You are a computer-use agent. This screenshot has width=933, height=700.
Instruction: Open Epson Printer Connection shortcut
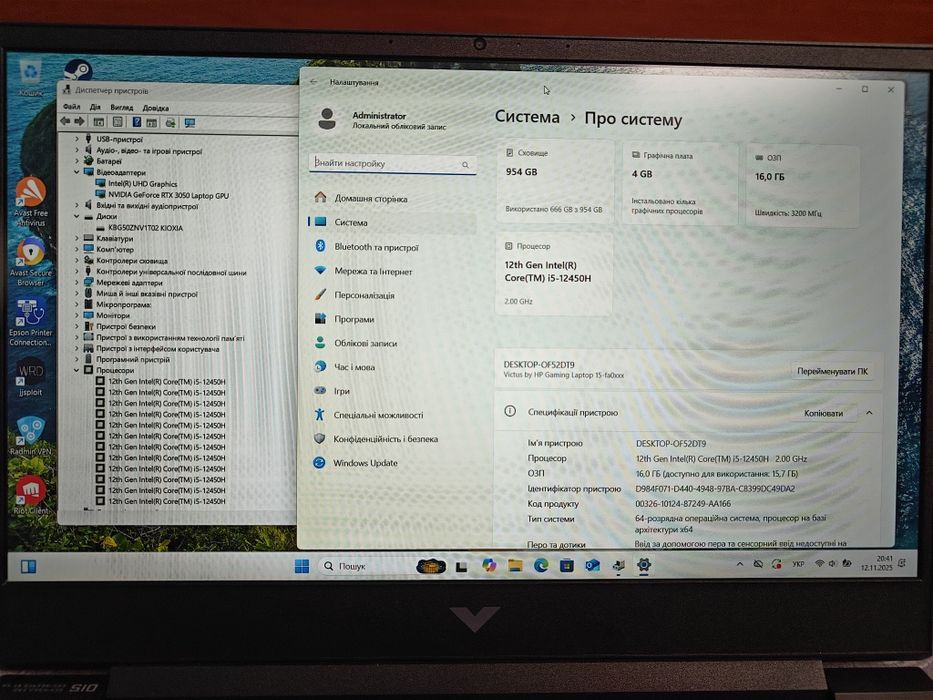(x=30, y=322)
